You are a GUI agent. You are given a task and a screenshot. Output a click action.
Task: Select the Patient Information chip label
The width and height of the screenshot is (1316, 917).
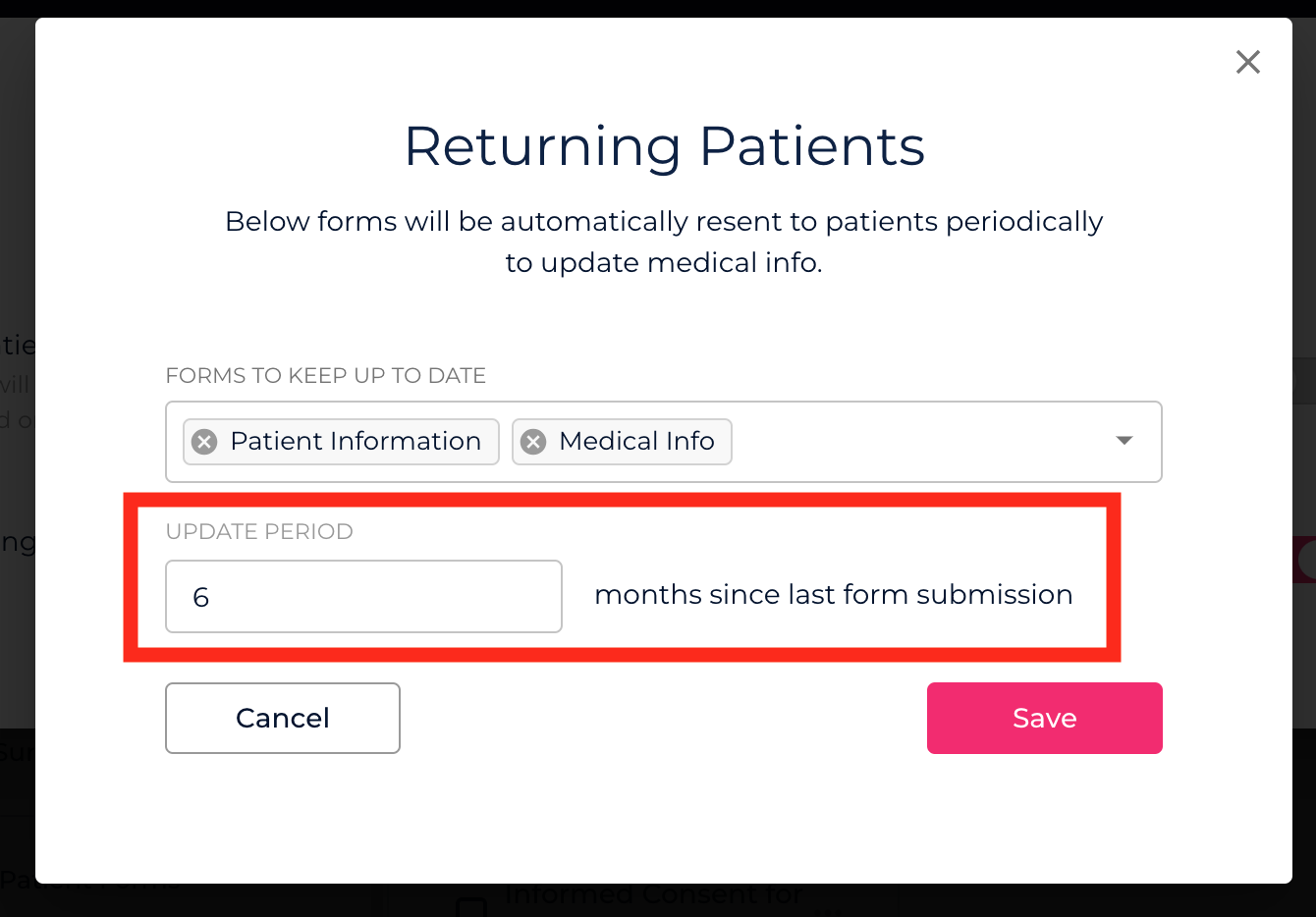coord(356,442)
